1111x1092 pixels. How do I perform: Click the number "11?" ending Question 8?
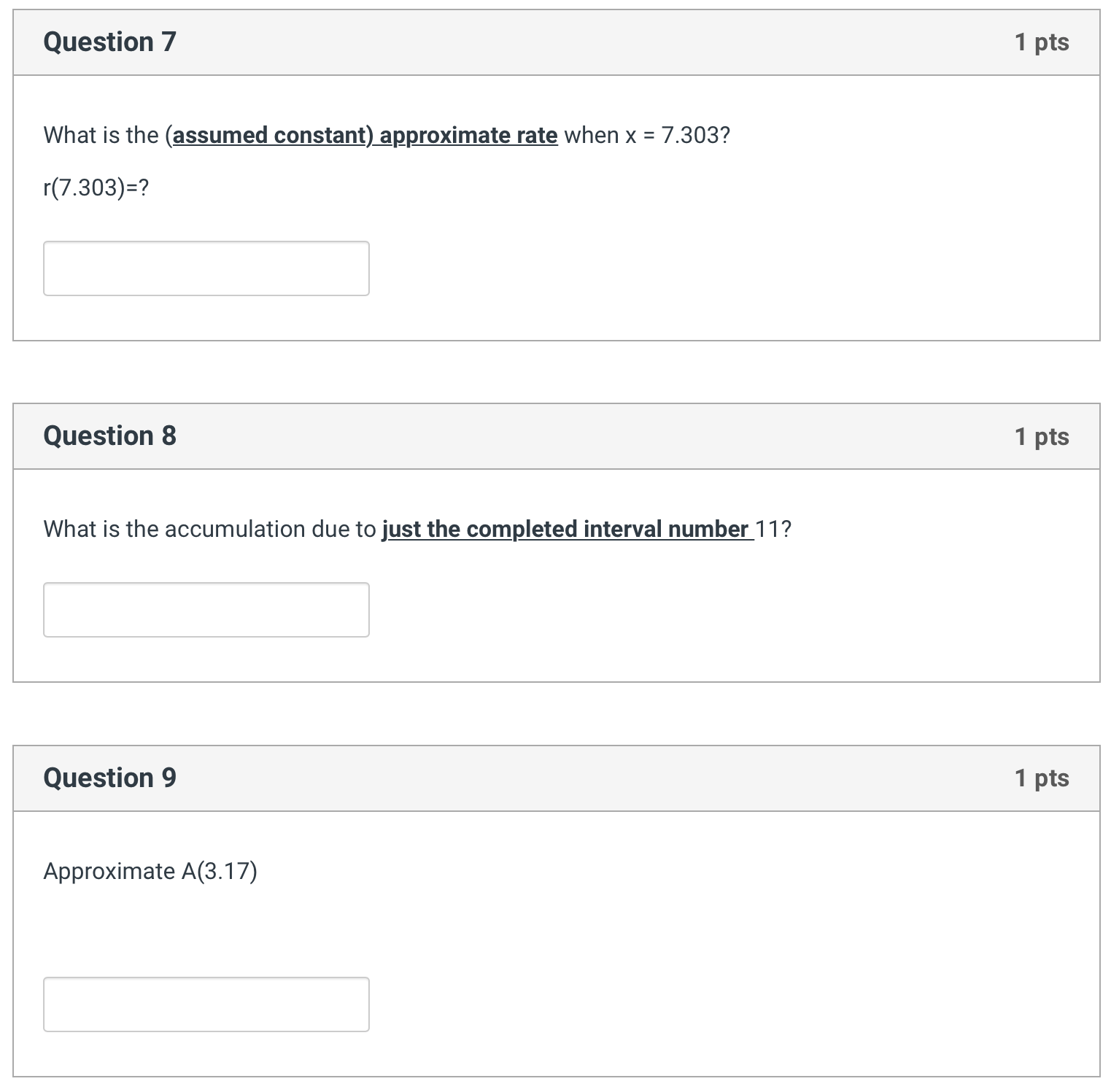[x=773, y=530]
